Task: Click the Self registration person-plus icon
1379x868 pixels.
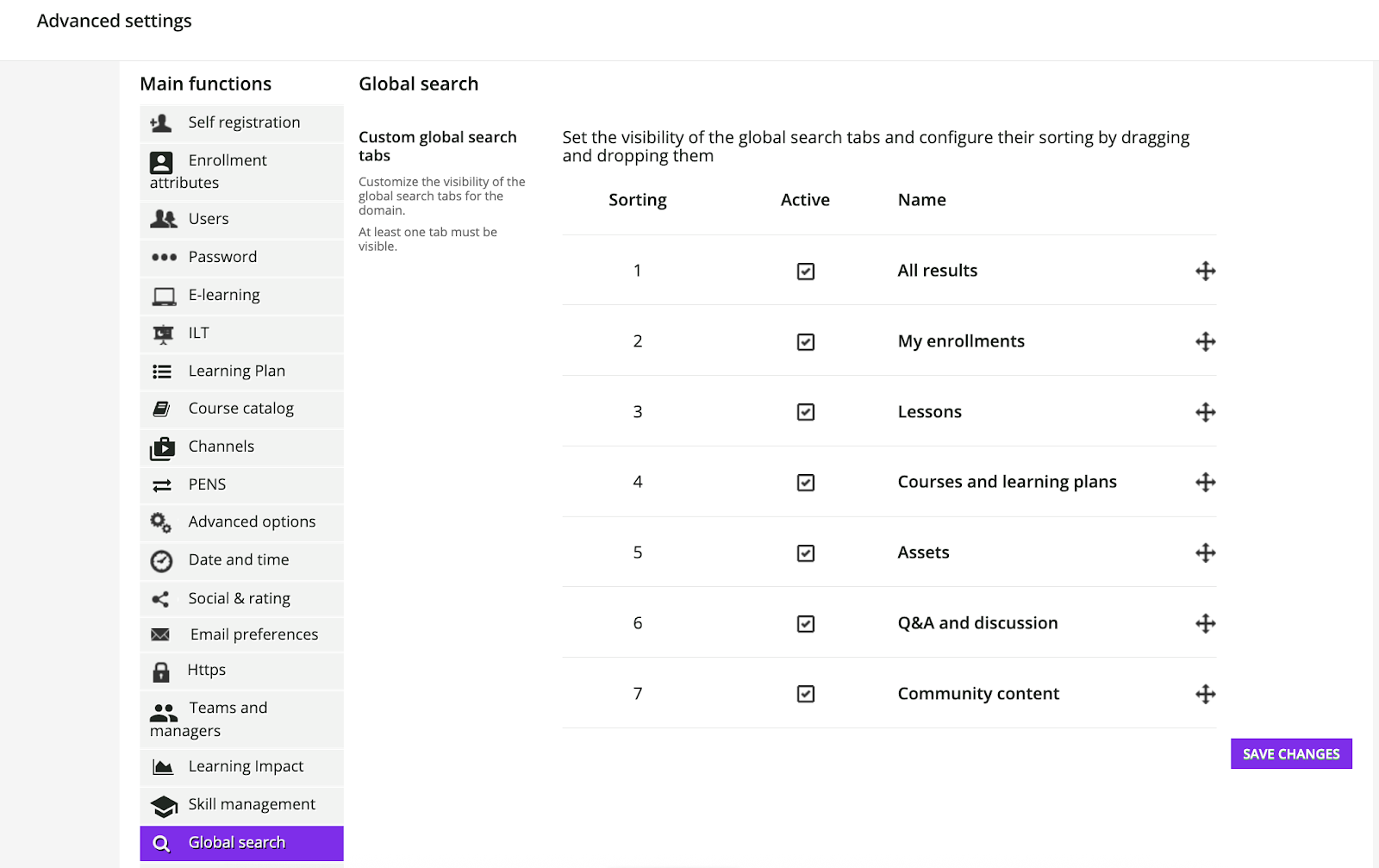Action: pyautogui.click(x=161, y=123)
